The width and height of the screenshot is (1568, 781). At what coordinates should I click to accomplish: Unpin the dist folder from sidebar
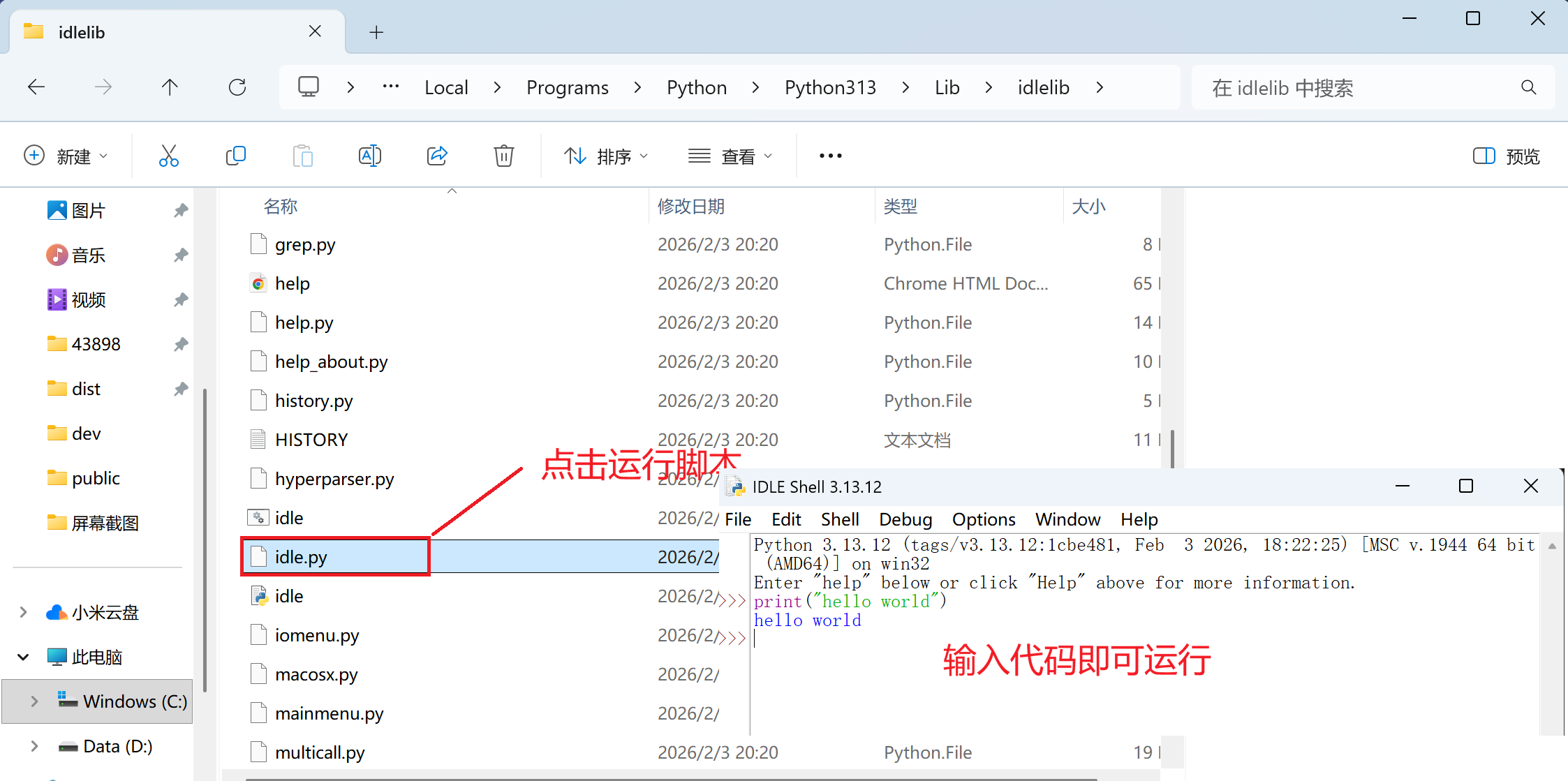(181, 388)
